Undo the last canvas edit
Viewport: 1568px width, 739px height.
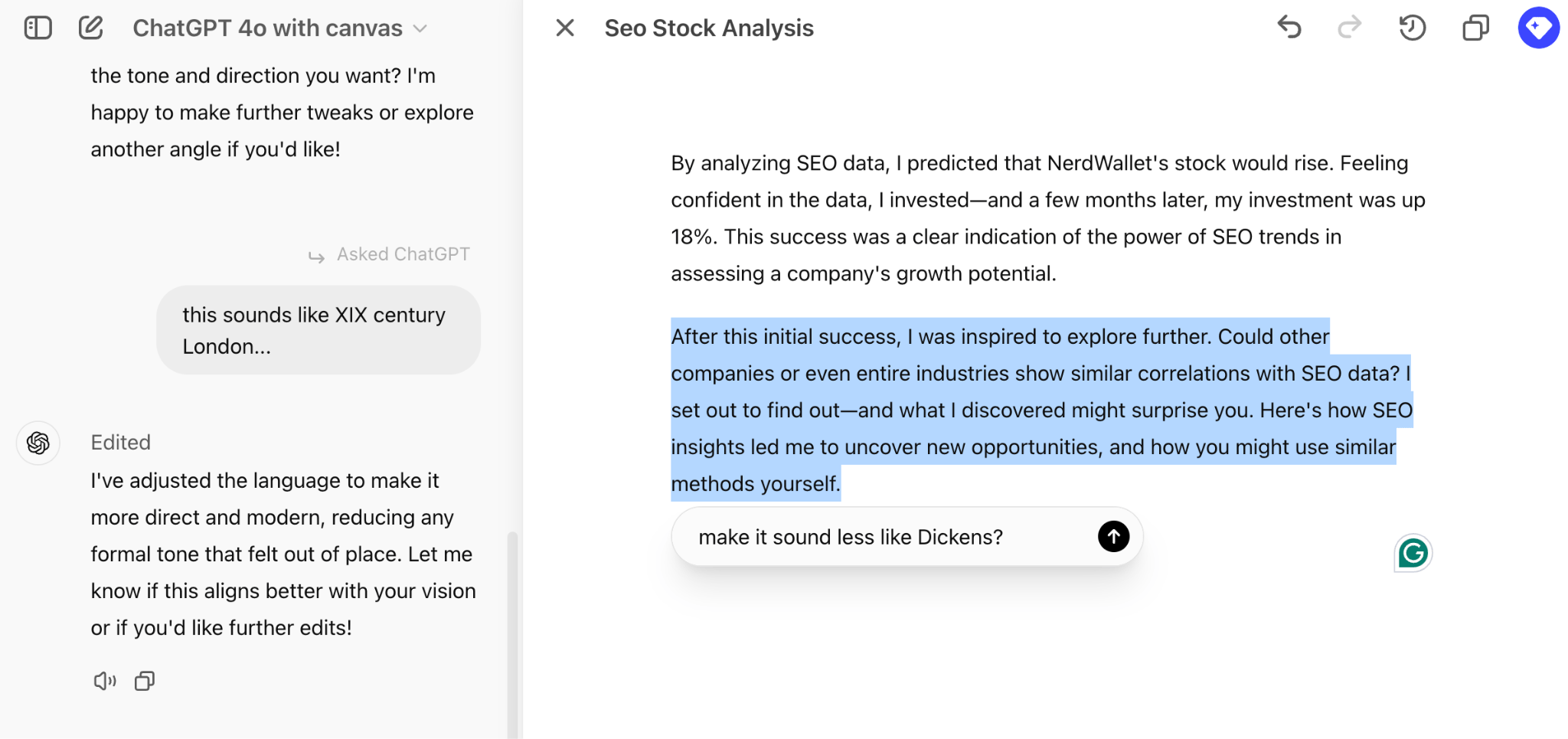pyautogui.click(x=1289, y=28)
